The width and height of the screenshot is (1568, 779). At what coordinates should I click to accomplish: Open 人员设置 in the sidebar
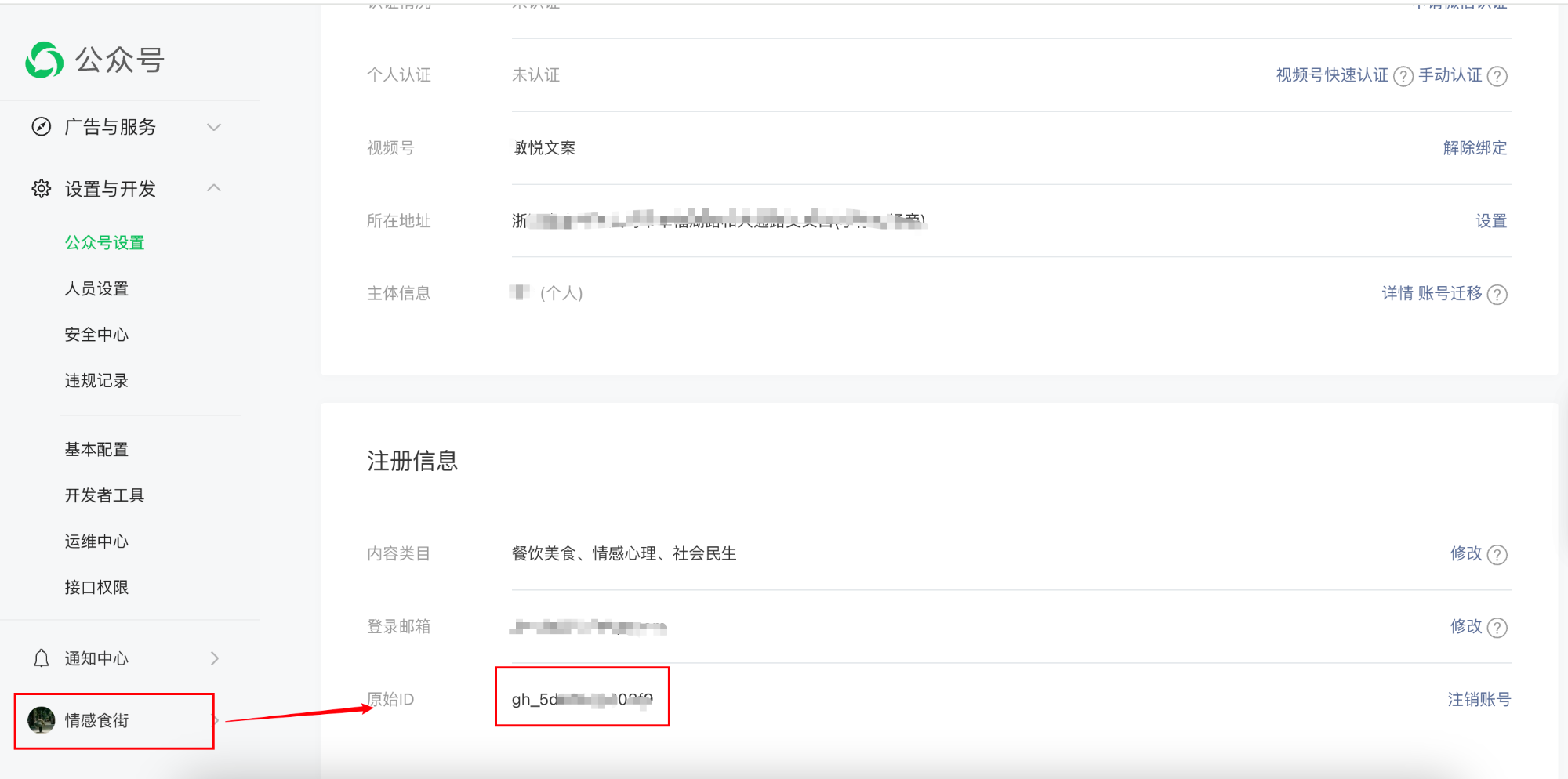(x=96, y=288)
